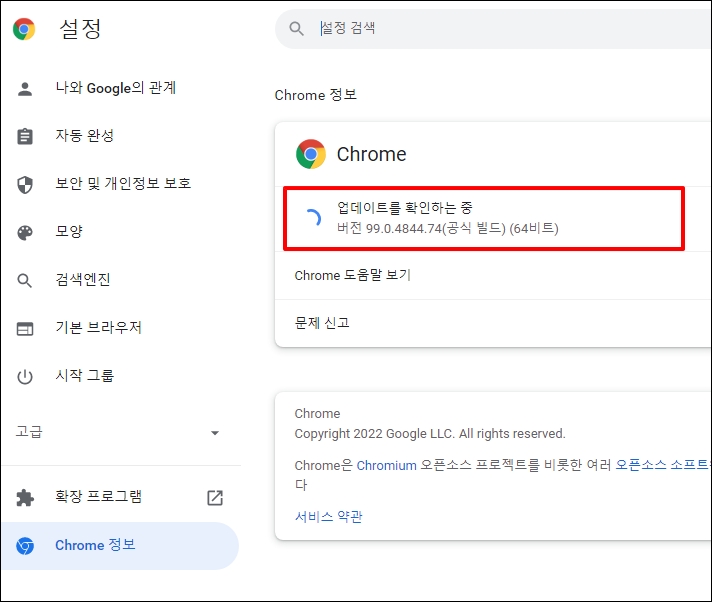
Task: Click the palette icon for 모양
Action: point(25,232)
